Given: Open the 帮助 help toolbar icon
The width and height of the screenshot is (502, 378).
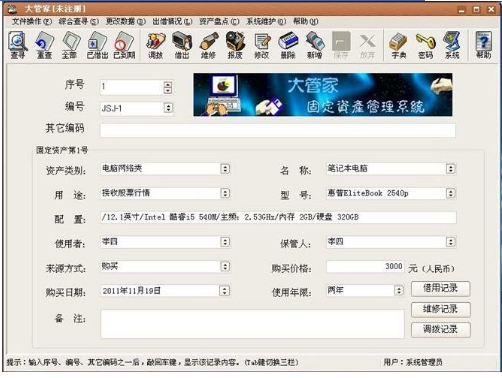Looking at the screenshot, I should 484,45.
